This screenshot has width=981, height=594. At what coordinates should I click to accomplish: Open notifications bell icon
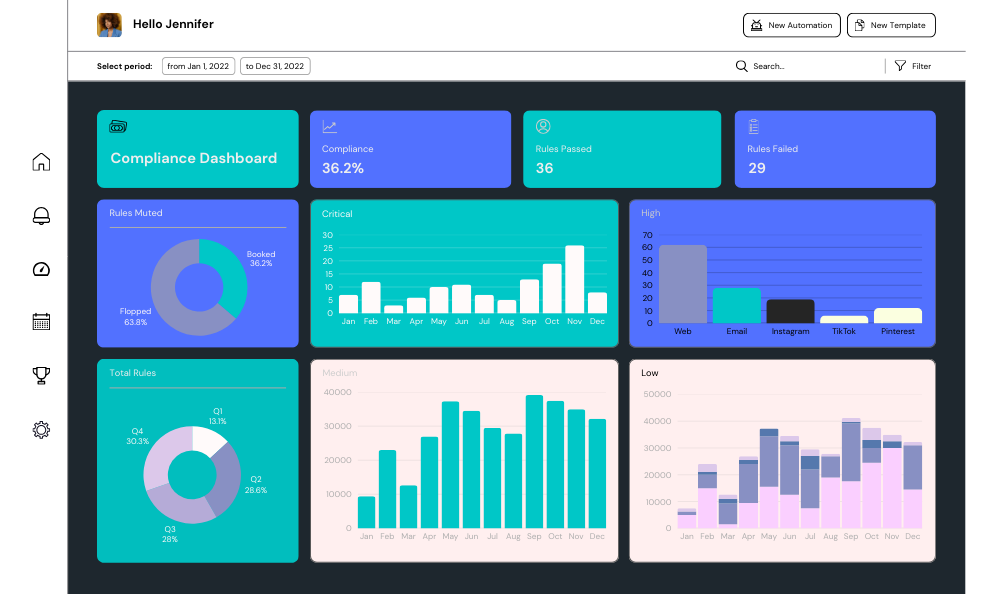pos(41,215)
